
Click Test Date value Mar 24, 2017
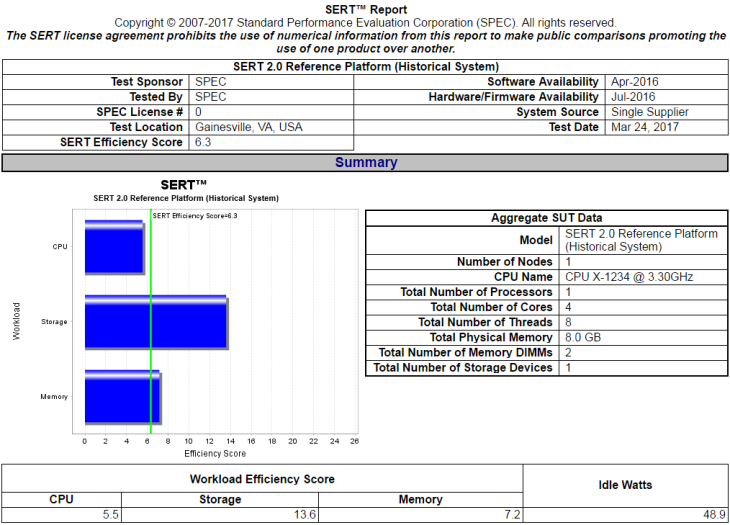click(x=645, y=127)
